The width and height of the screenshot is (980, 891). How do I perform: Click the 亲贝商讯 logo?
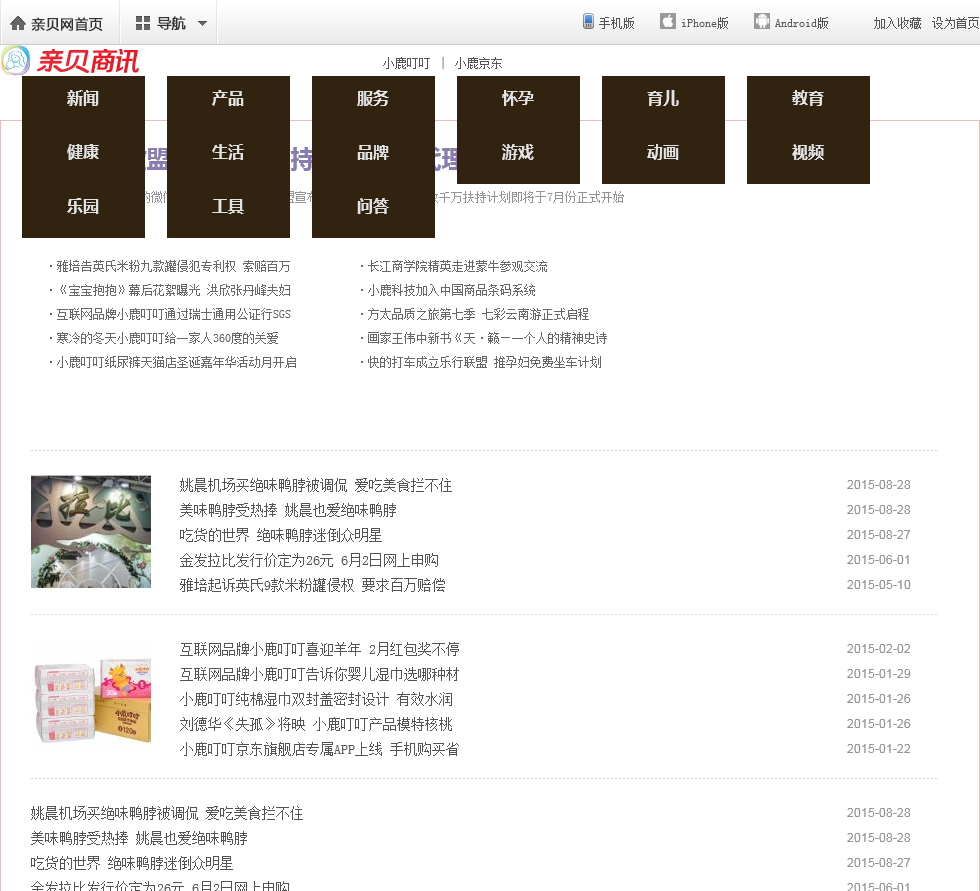tap(70, 61)
